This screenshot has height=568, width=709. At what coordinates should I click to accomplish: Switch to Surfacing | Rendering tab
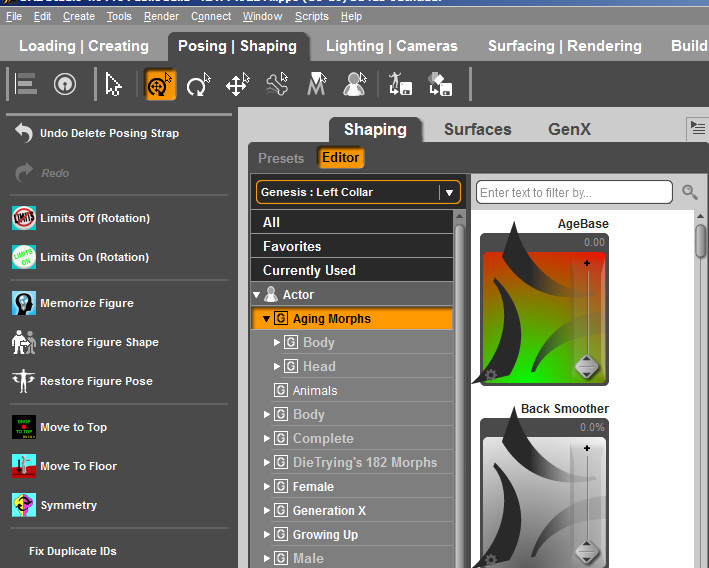[565, 46]
